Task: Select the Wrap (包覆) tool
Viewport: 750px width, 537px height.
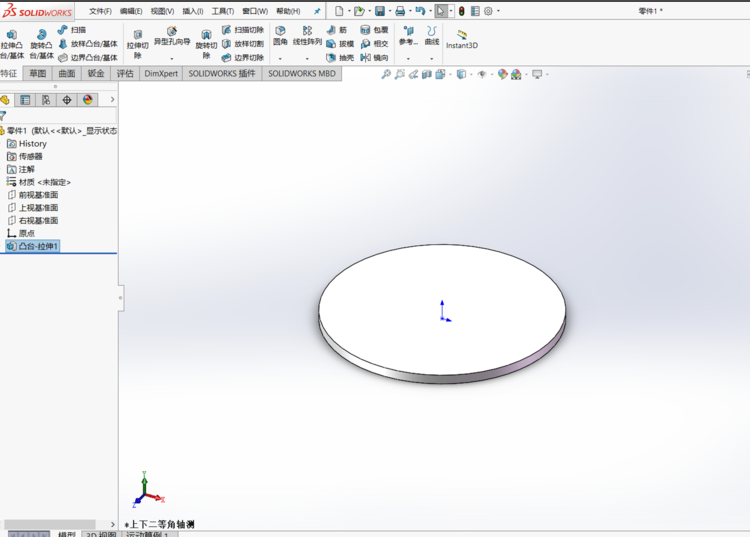Action: pos(374,30)
